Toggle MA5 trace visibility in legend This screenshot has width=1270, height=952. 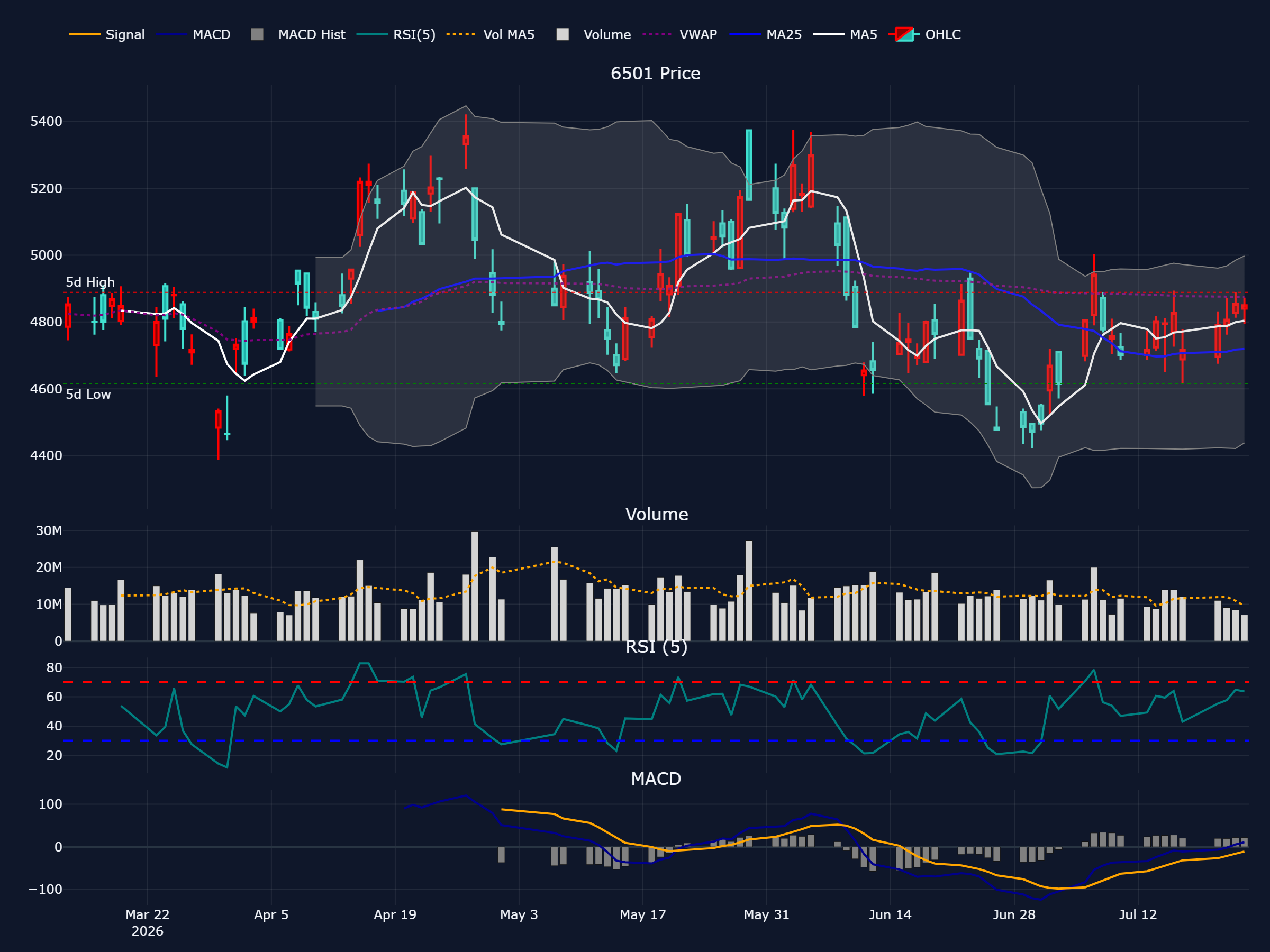coord(864,34)
